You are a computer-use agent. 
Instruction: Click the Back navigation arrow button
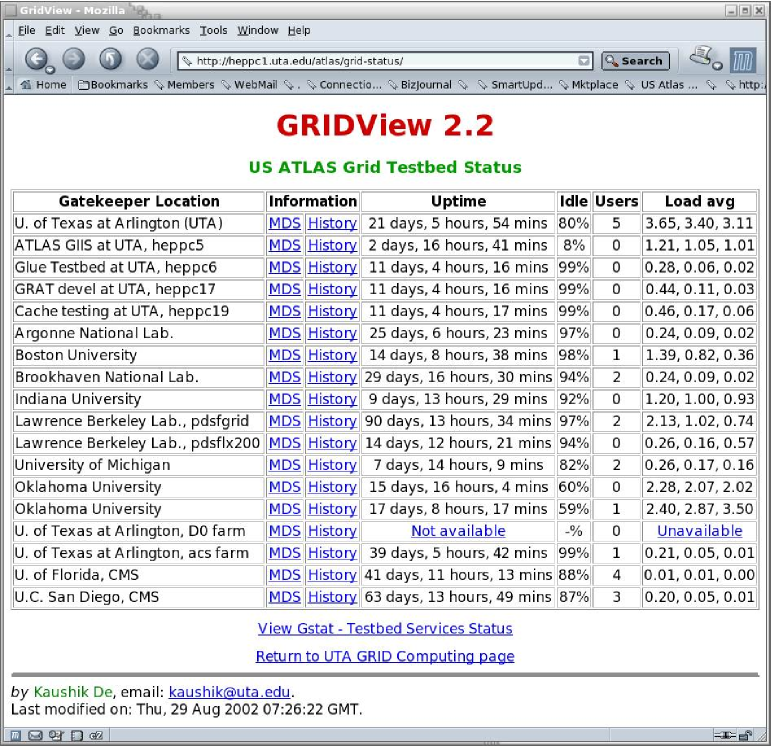(37, 59)
